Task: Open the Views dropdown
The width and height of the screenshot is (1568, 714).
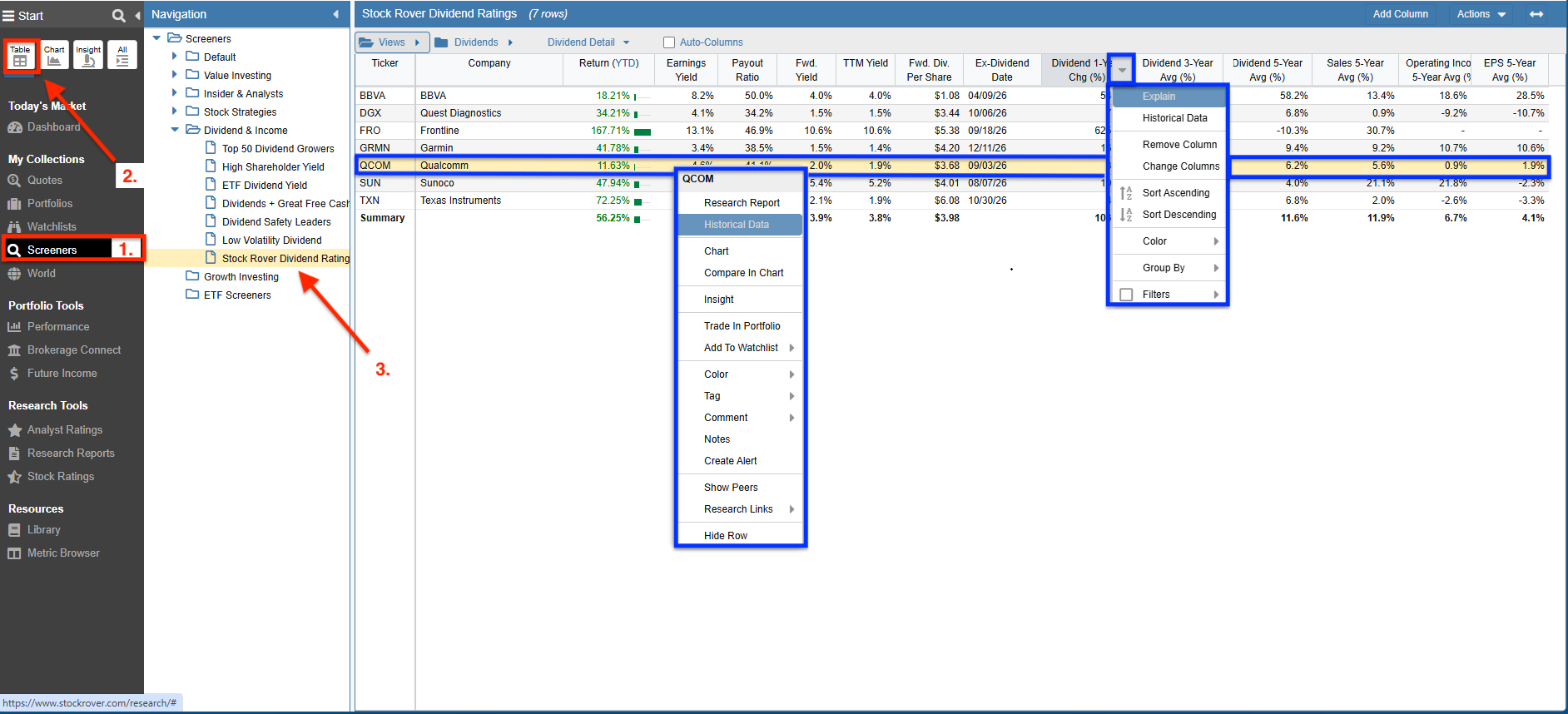Action: pyautogui.click(x=392, y=42)
